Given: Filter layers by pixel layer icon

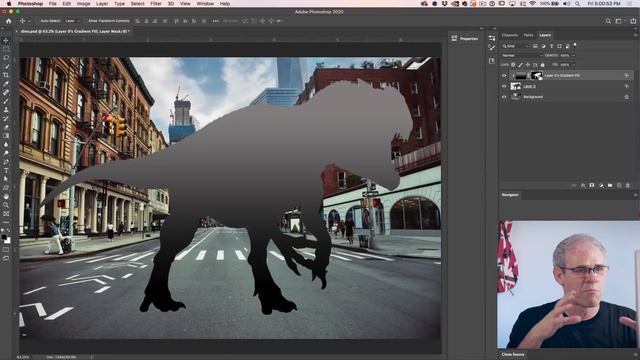Looking at the screenshot, I should [536, 46].
